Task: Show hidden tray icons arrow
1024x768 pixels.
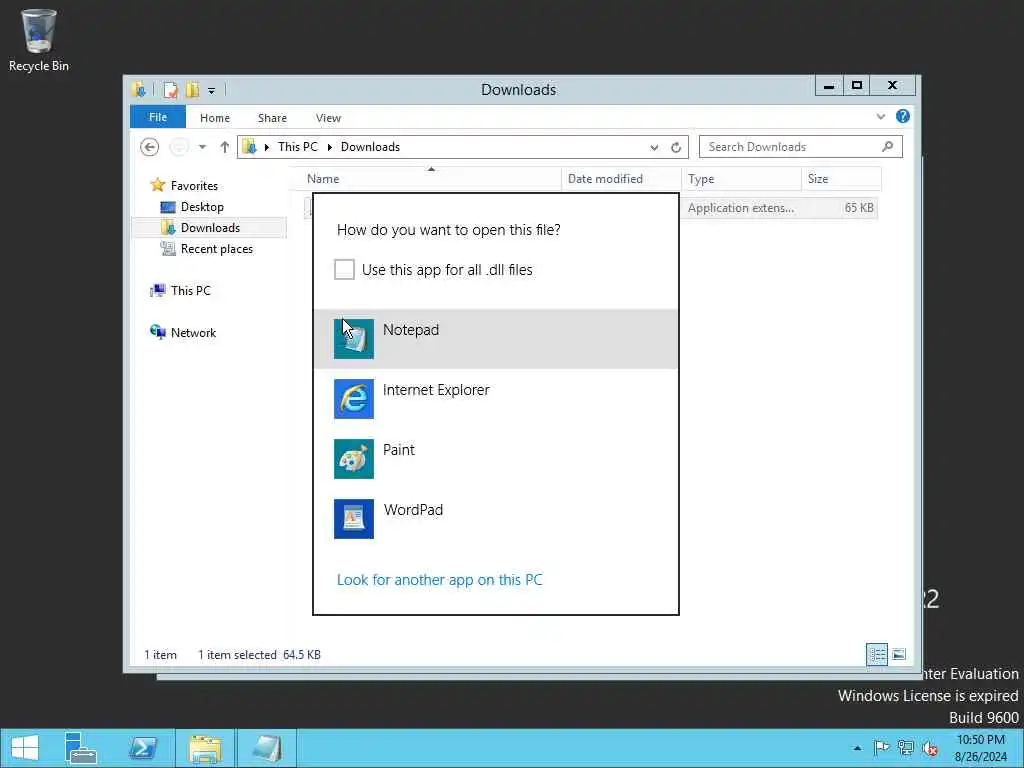Action: pyautogui.click(x=857, y=748)
